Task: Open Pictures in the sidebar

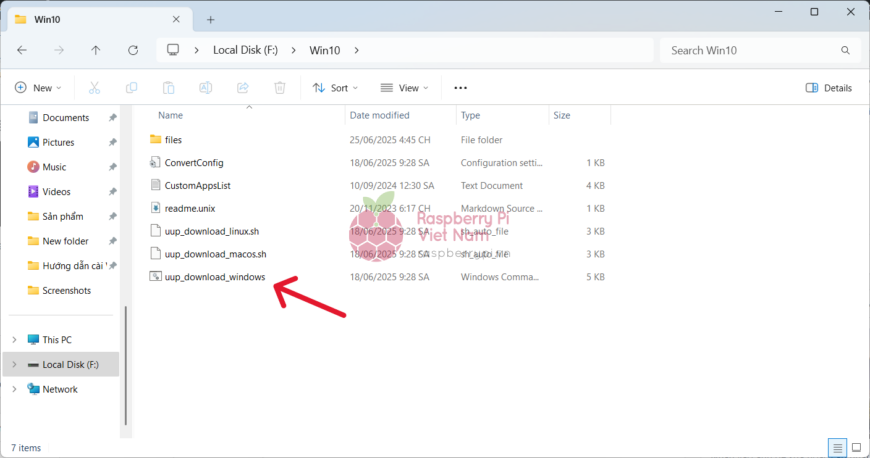Action: pyautogui.click(x=58, y=142)
